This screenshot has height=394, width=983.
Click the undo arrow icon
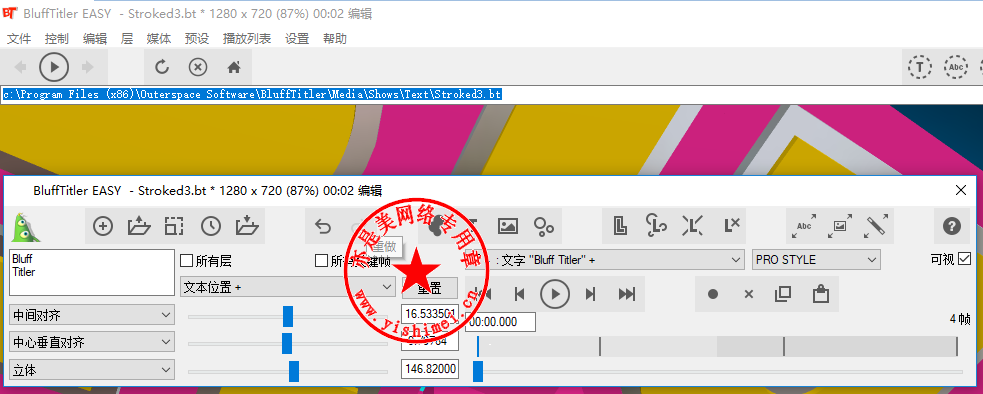[323, 226]
